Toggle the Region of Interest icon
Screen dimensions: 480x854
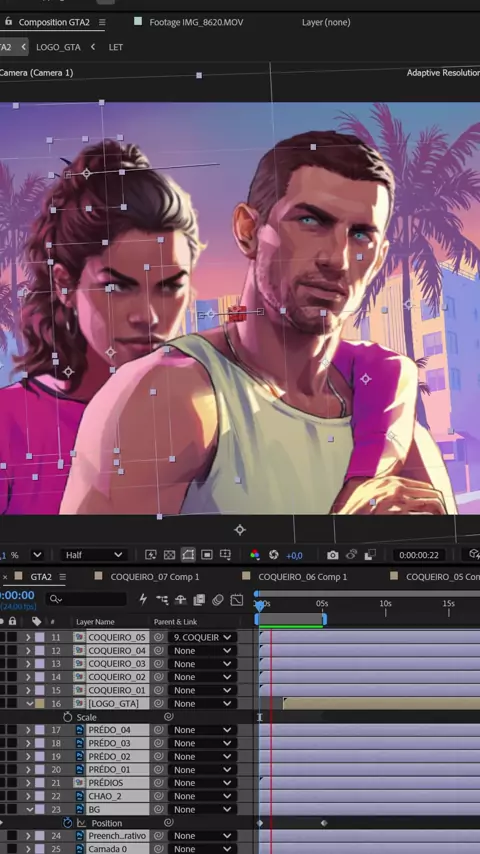click(x=206, y=555)
